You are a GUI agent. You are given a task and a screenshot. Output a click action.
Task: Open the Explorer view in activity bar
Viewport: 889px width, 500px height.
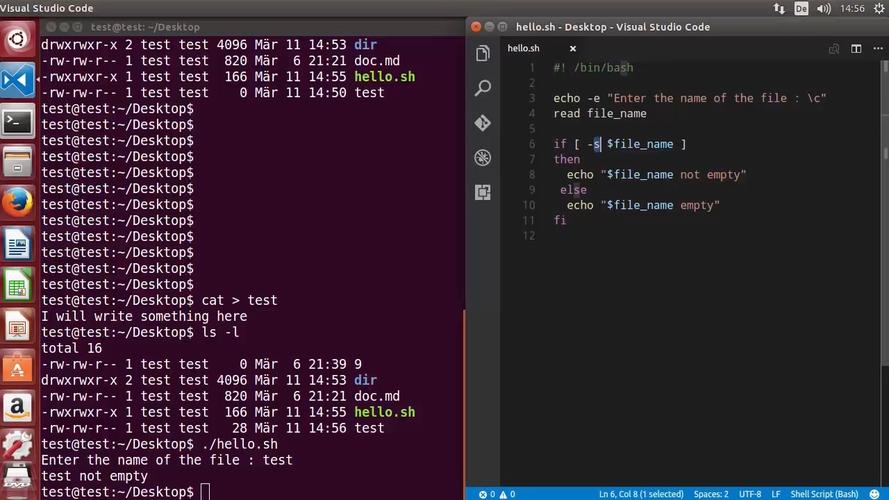483,54
